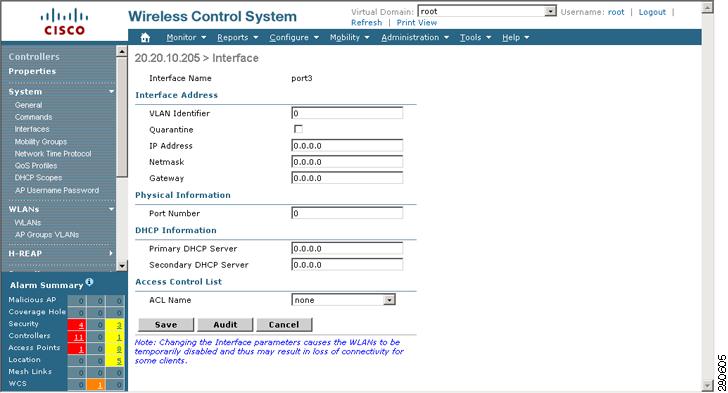Focus the Netmask field

[x=347, y=162]
